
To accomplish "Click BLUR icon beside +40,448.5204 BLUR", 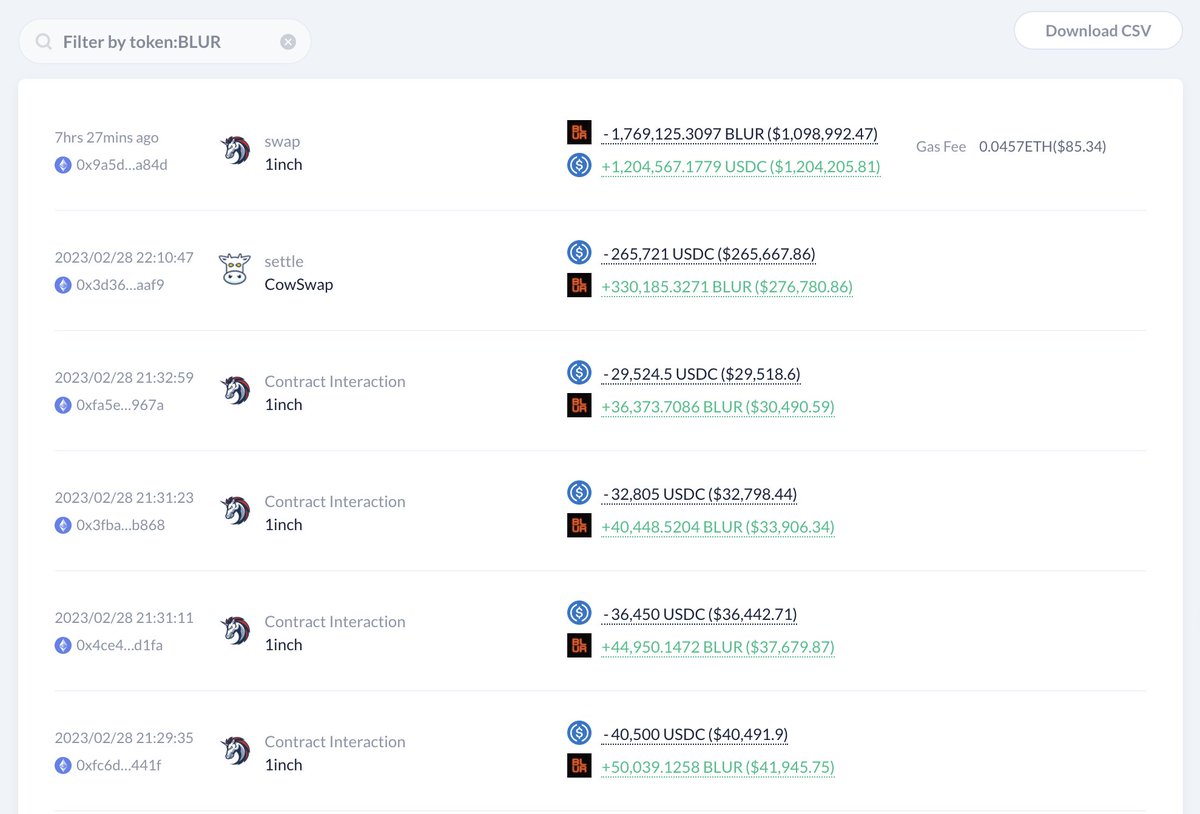I will tap(579, 526).
